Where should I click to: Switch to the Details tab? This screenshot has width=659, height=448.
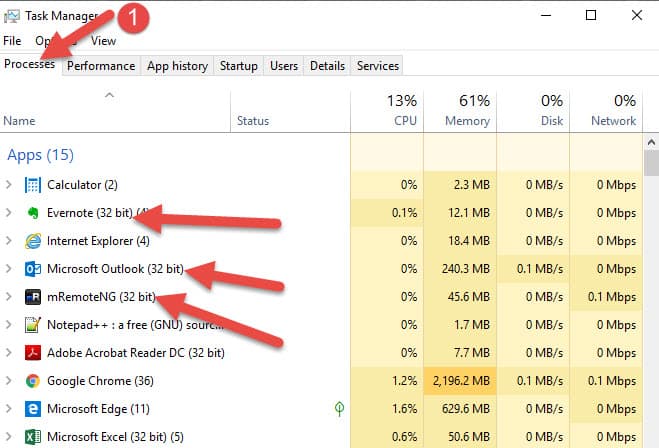327,66
